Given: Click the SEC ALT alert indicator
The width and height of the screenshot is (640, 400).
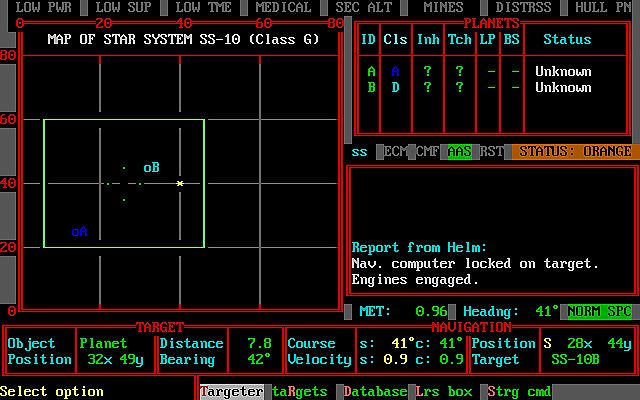Looking at the screenshot, I should coord(363,7).
